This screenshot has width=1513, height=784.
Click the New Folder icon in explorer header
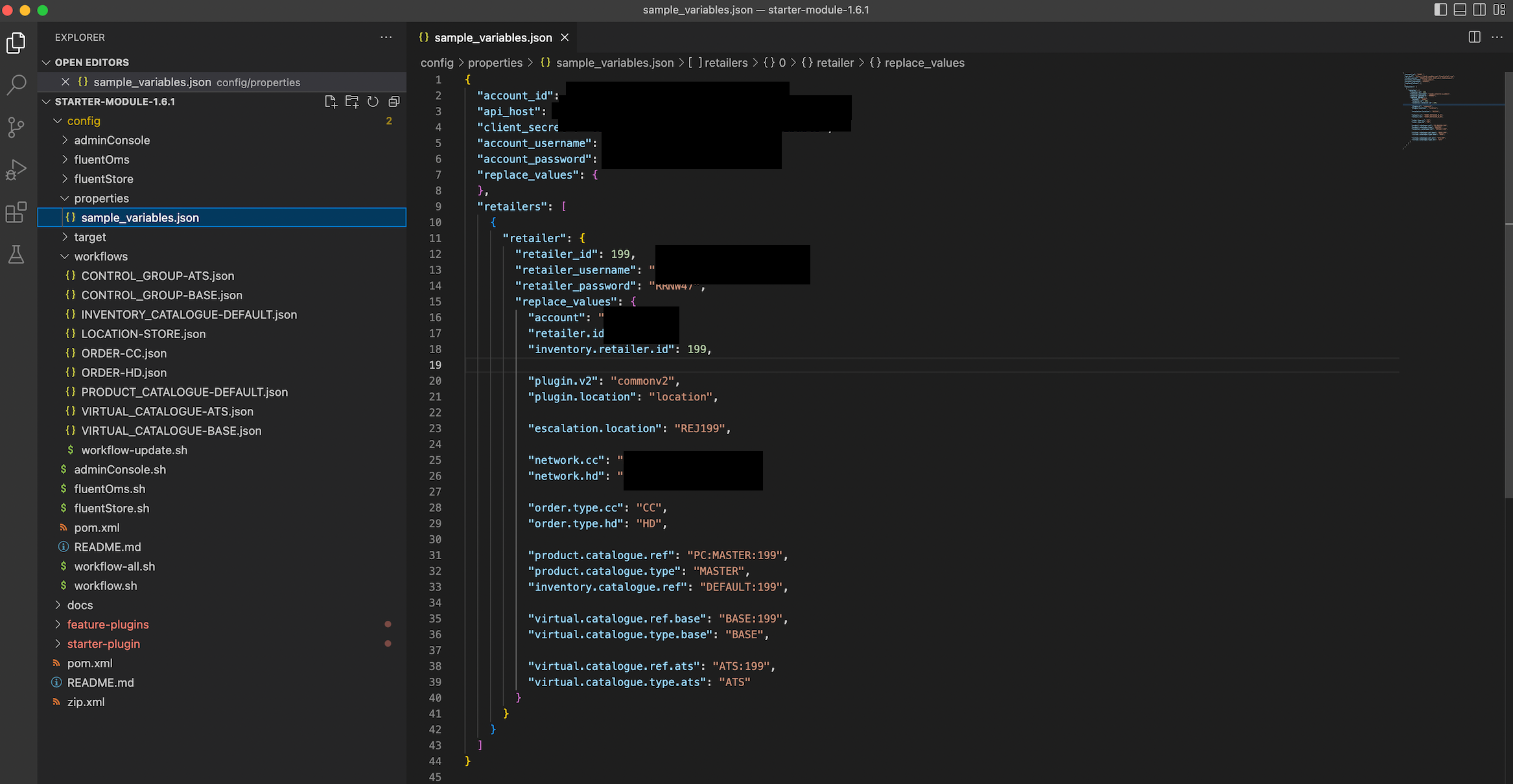click(x=352, y=102)
